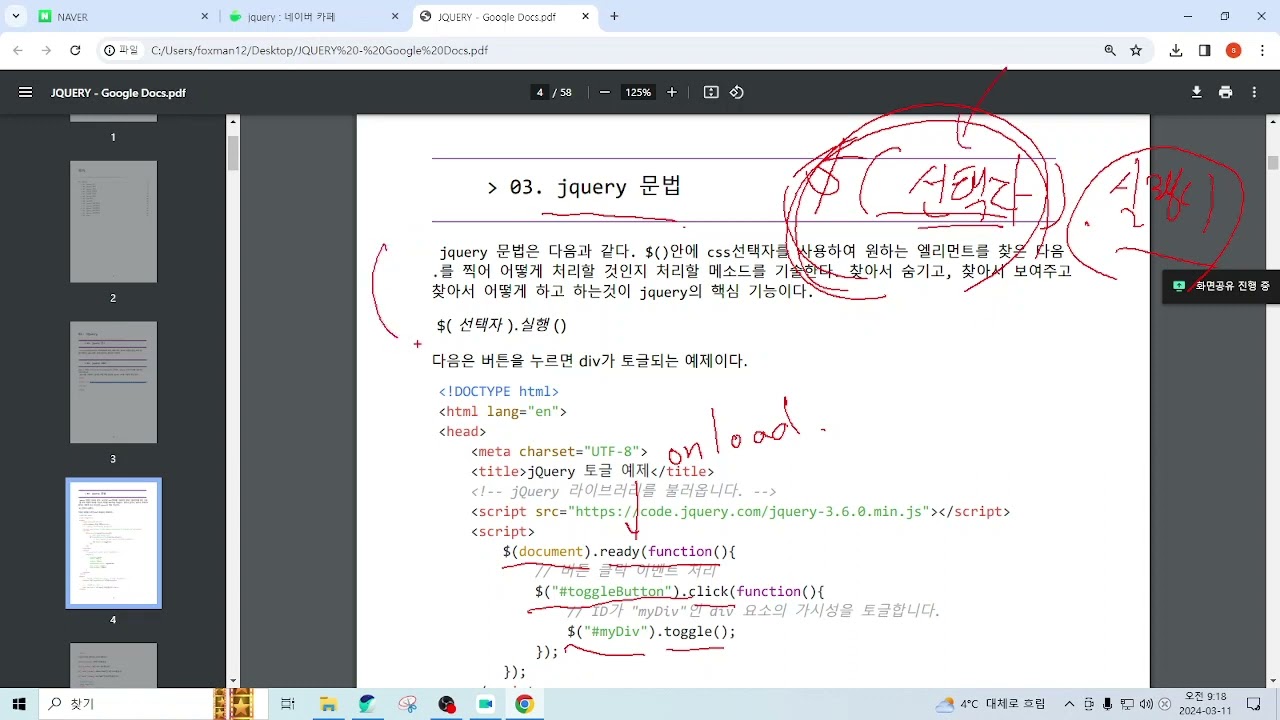Download the PDF from viewer toolbar
Image resolution: width=1280 pixels, height=720 pixels.
[1196, 92]
